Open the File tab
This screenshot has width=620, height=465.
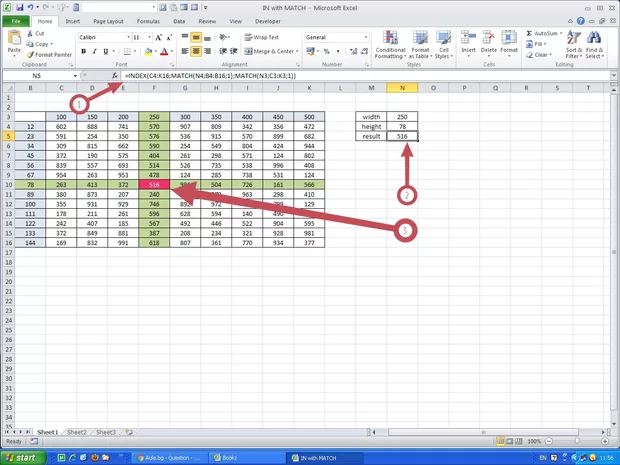[16, 21]
